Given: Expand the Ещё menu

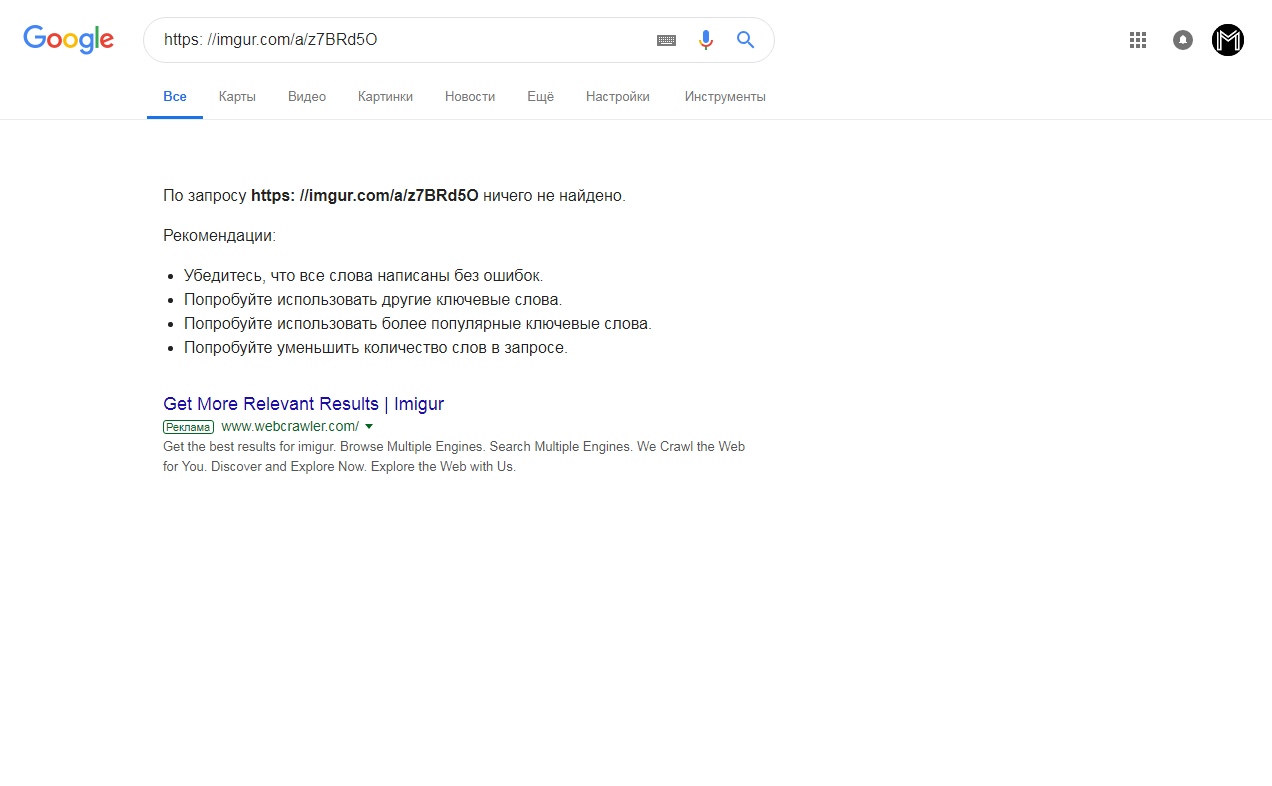Looking at the screenshot, I should point(540,97).
